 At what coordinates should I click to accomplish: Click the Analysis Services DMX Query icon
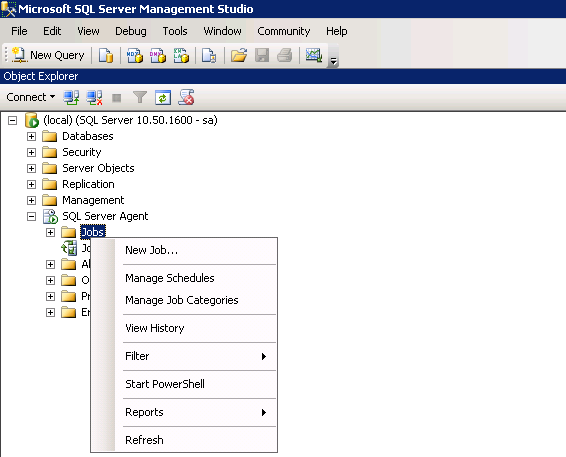coord(158,55)
